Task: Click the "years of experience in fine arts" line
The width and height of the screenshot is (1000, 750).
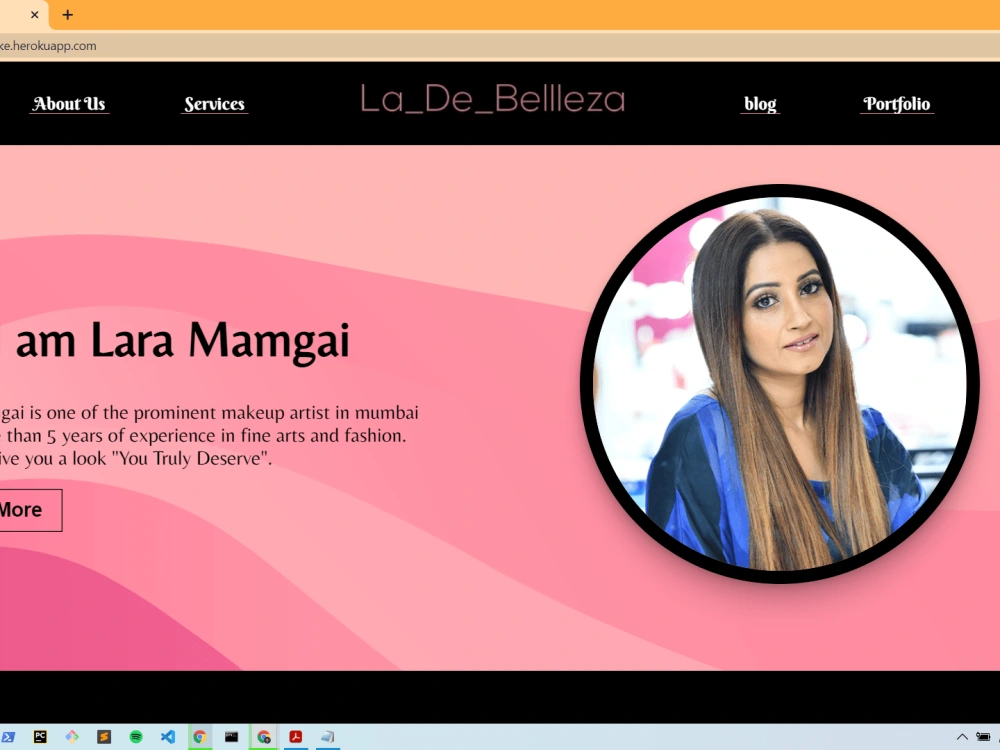Action: pyautogui.click(x=203, y=436)
